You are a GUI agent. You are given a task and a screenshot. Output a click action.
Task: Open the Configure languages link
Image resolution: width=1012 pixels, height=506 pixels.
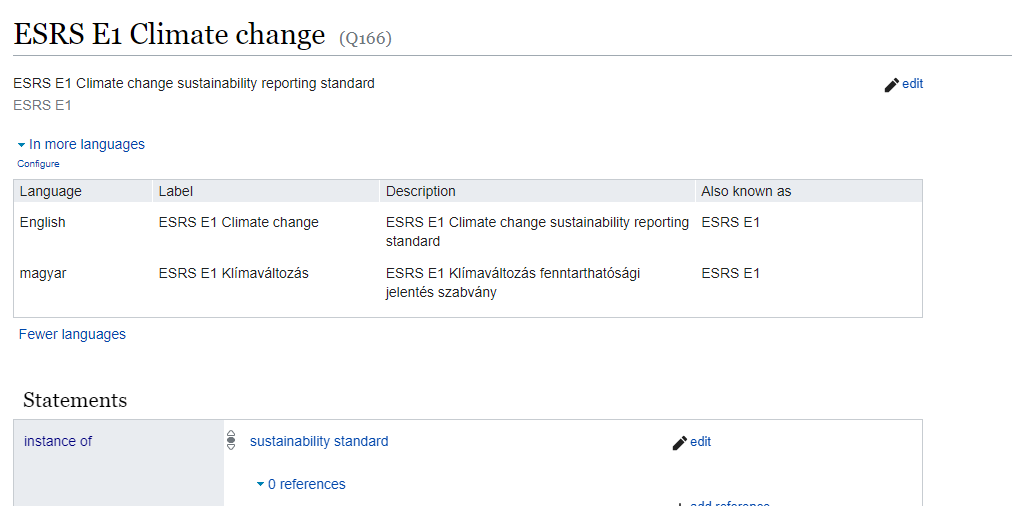pos(38,164)
